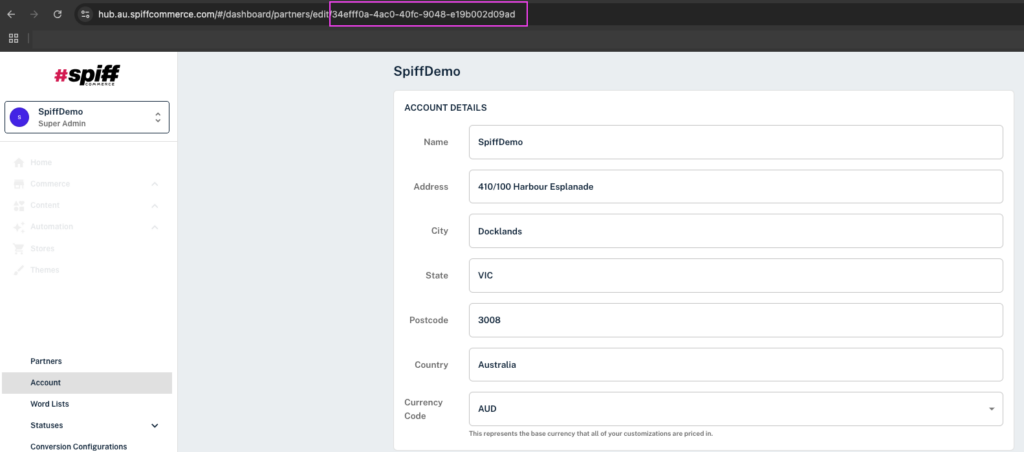Click the Home house icon
Image resolution: width=1024 pixels, height=452 pixels.
pos(18,162)
